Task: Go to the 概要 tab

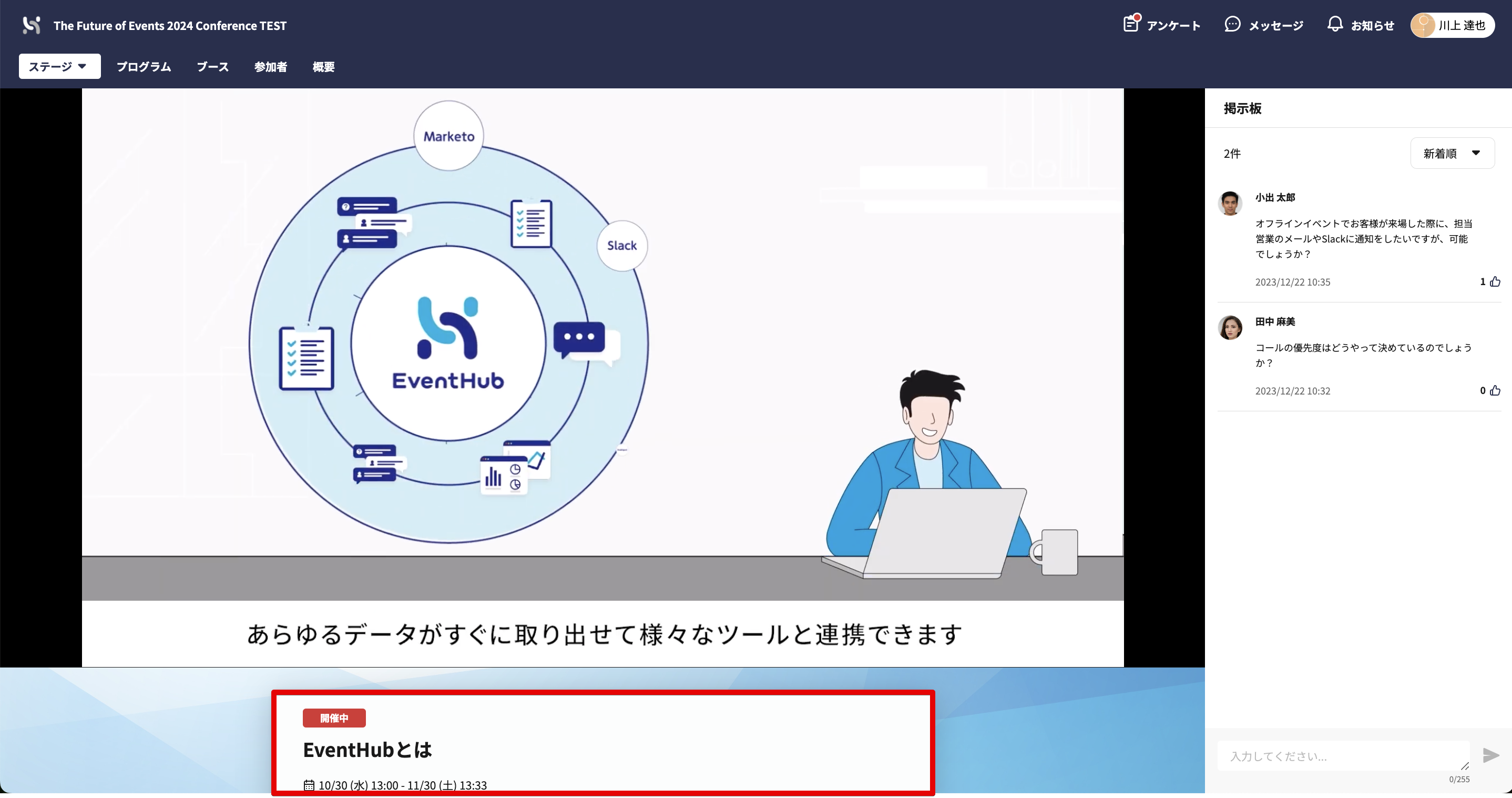Action: tap(323, 67)
